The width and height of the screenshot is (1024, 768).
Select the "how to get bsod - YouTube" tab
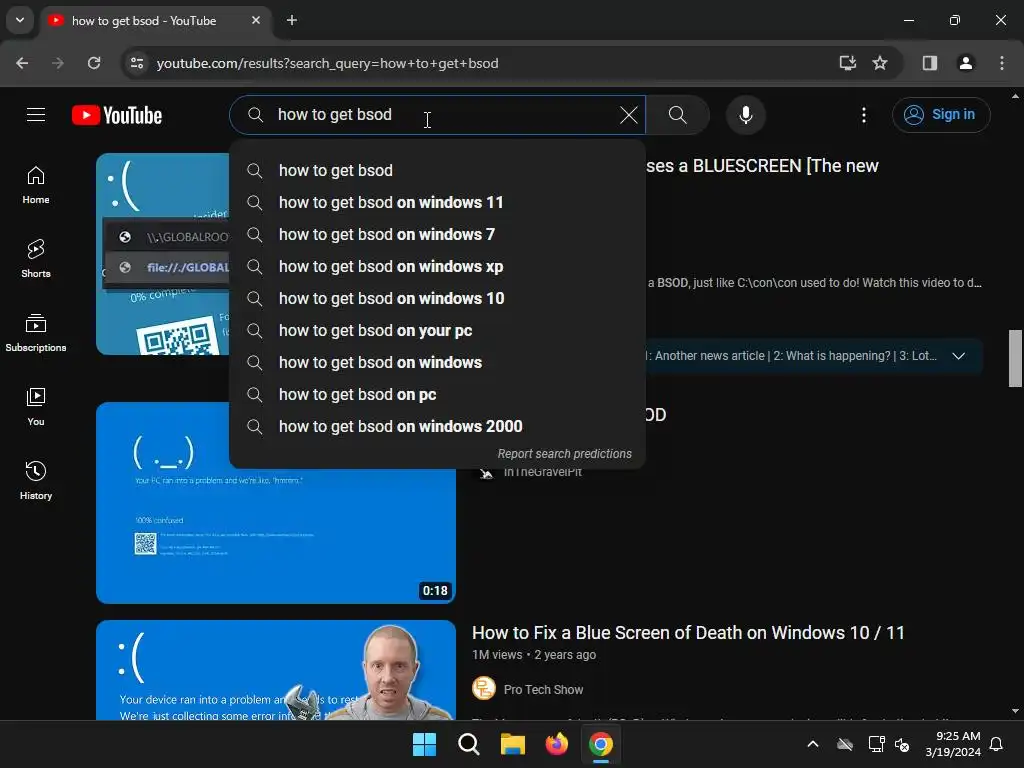(155, 21)
